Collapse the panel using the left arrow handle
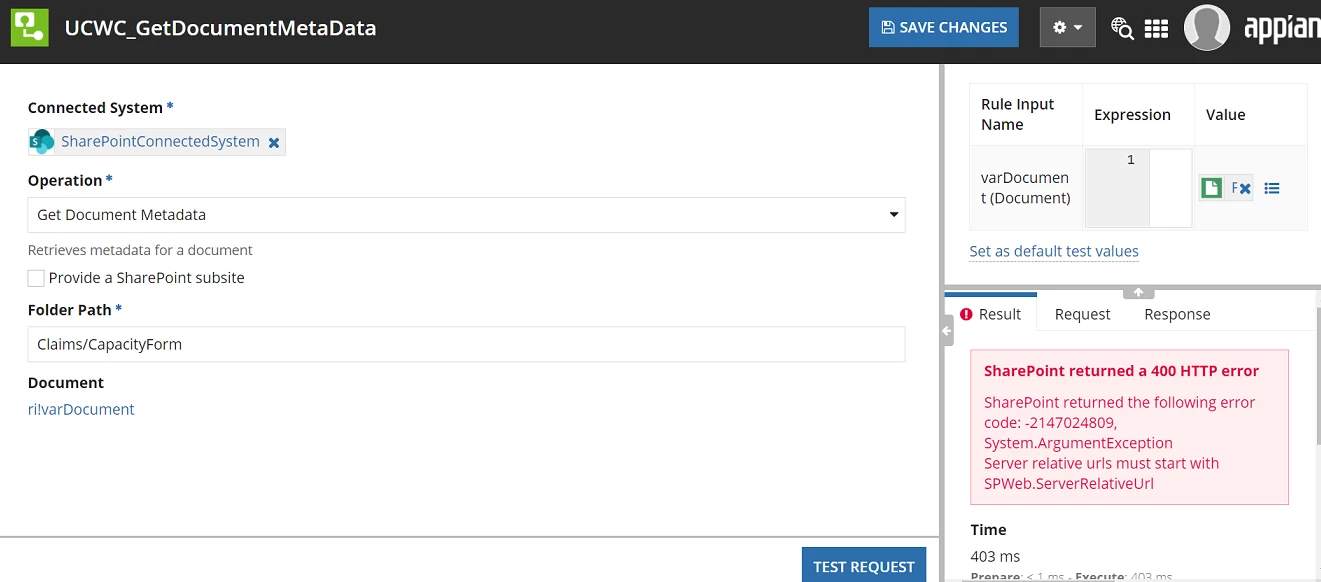1321x582 pixels. point(946,331)
